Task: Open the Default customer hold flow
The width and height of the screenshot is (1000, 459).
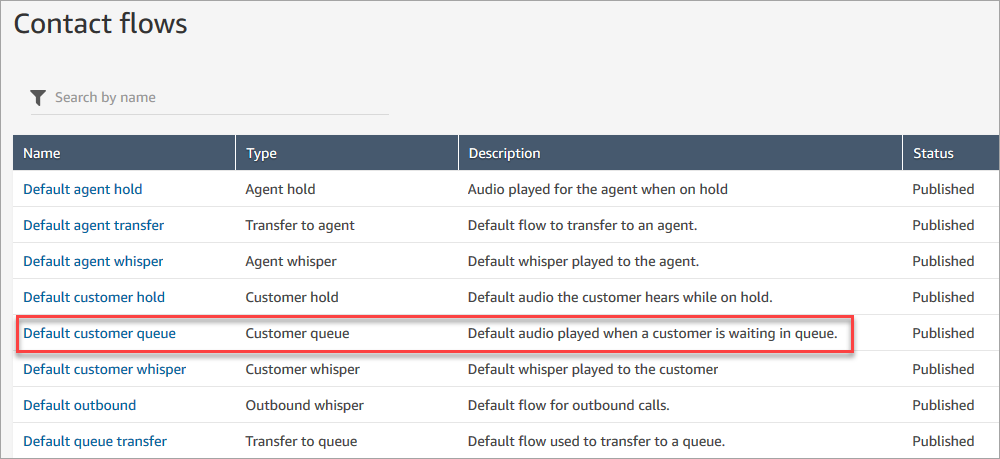Action: click(94, 297)
